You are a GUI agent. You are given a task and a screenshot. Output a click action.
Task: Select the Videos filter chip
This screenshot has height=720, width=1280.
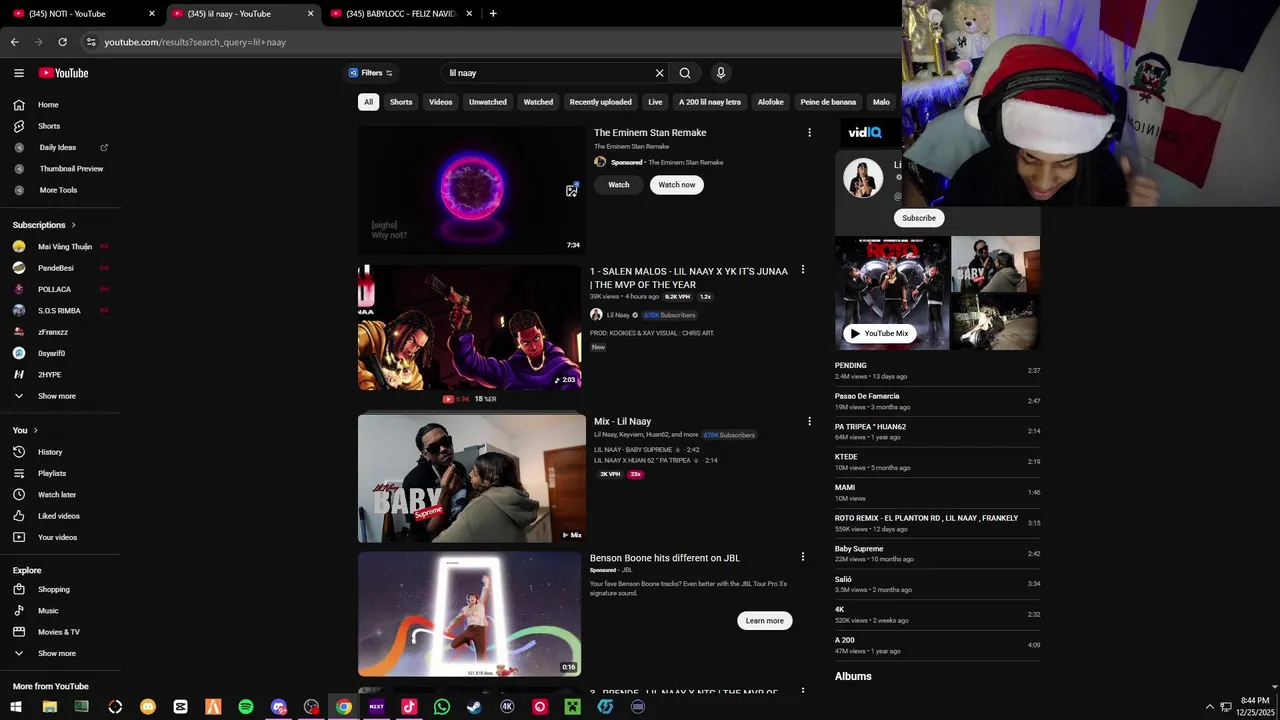pyautogui.click(x=441, y=102)
